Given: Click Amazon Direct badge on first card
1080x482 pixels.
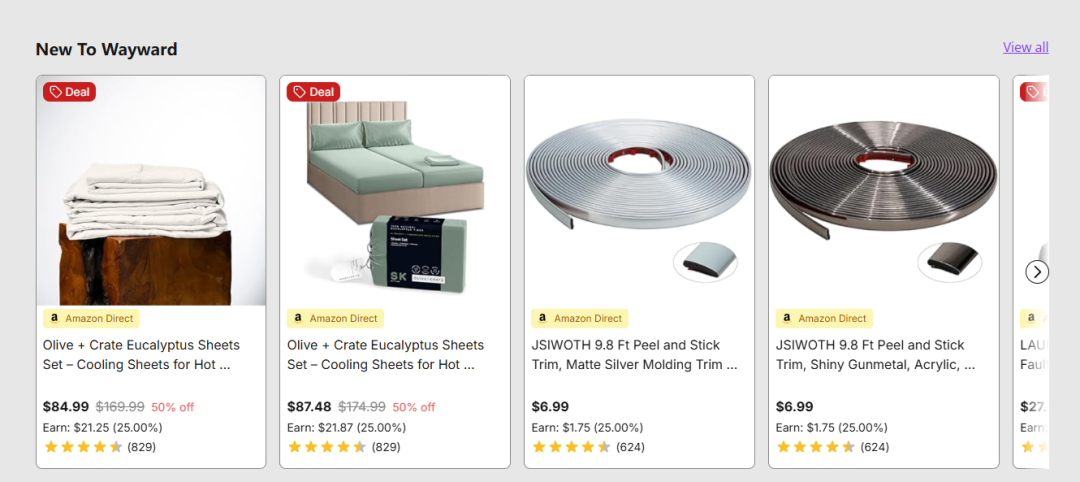Looking at the screenshot, I should pyautogui.click(x=92, y=319).
